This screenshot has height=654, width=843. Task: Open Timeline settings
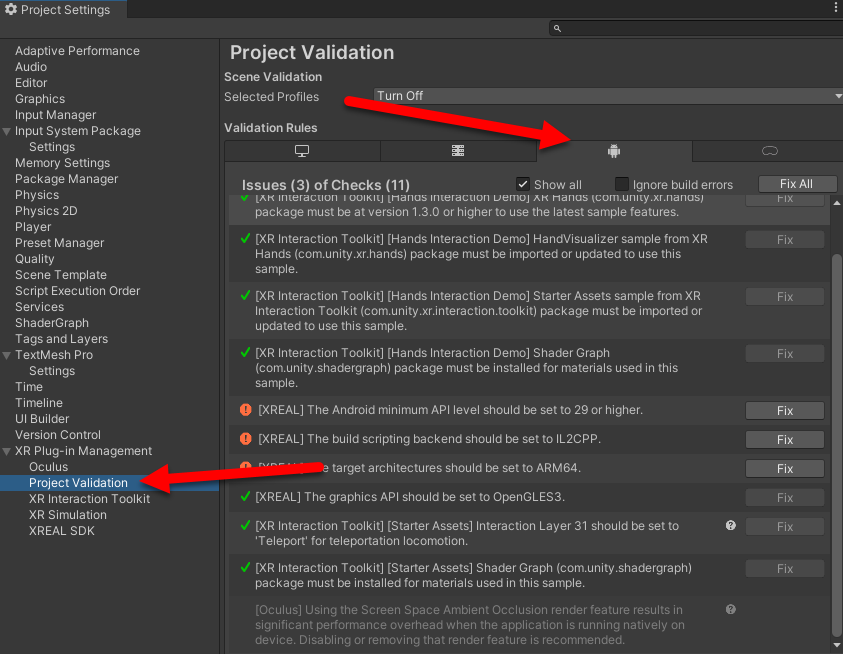coord(39,403)
